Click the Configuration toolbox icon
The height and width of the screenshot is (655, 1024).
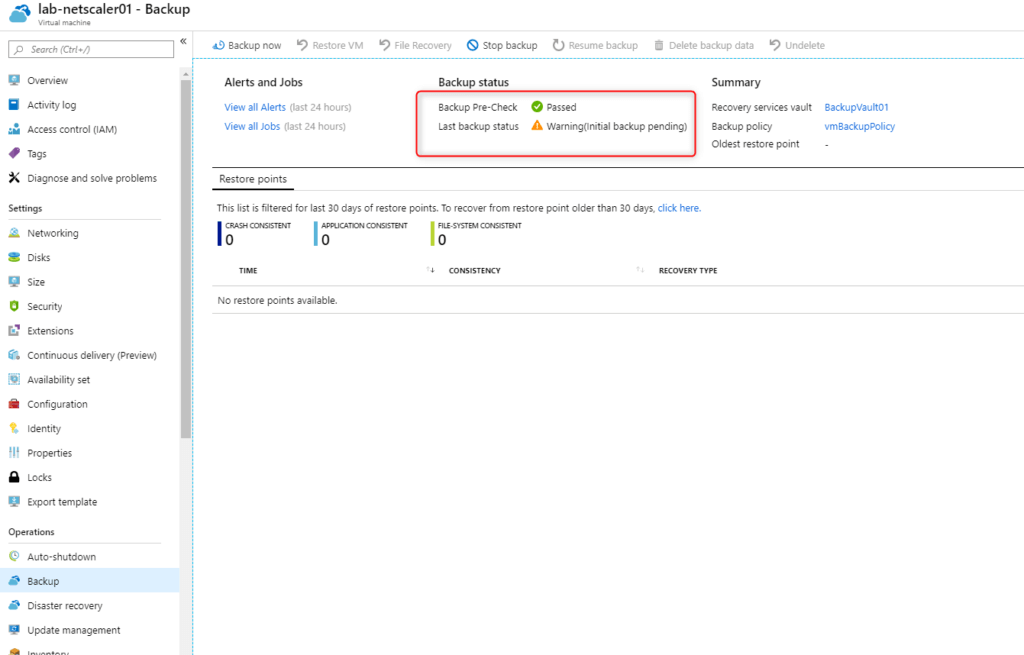[x=14, y=404]
